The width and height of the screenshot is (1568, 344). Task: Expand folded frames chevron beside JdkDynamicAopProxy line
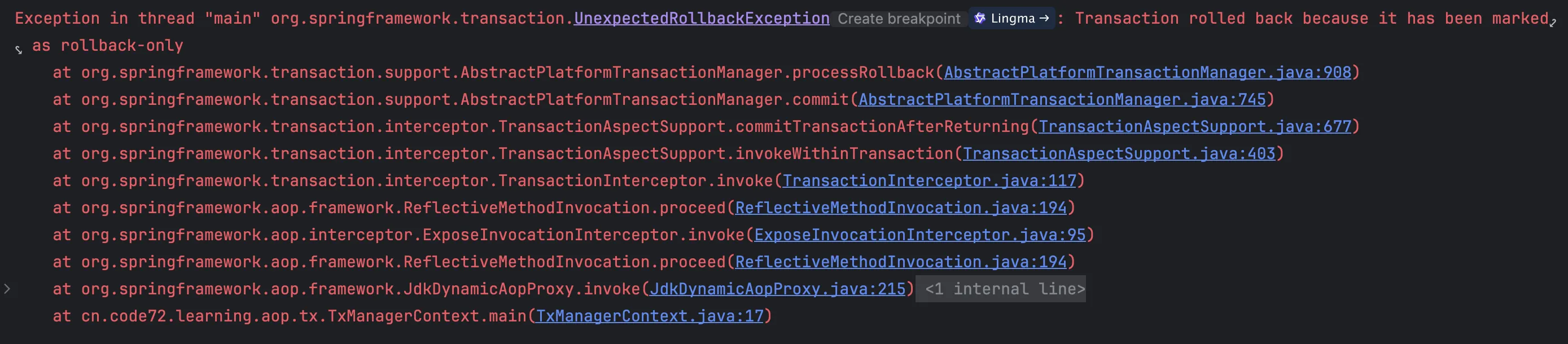(7, 289)
